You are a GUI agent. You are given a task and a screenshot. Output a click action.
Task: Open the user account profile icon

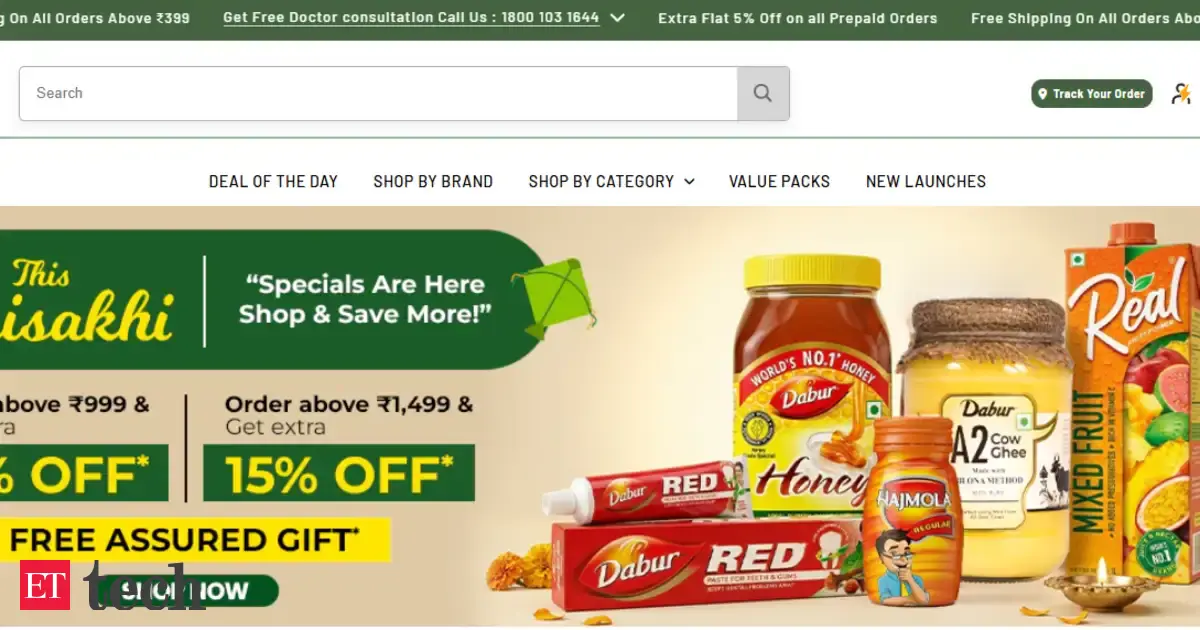click(x=1182, y=93)
